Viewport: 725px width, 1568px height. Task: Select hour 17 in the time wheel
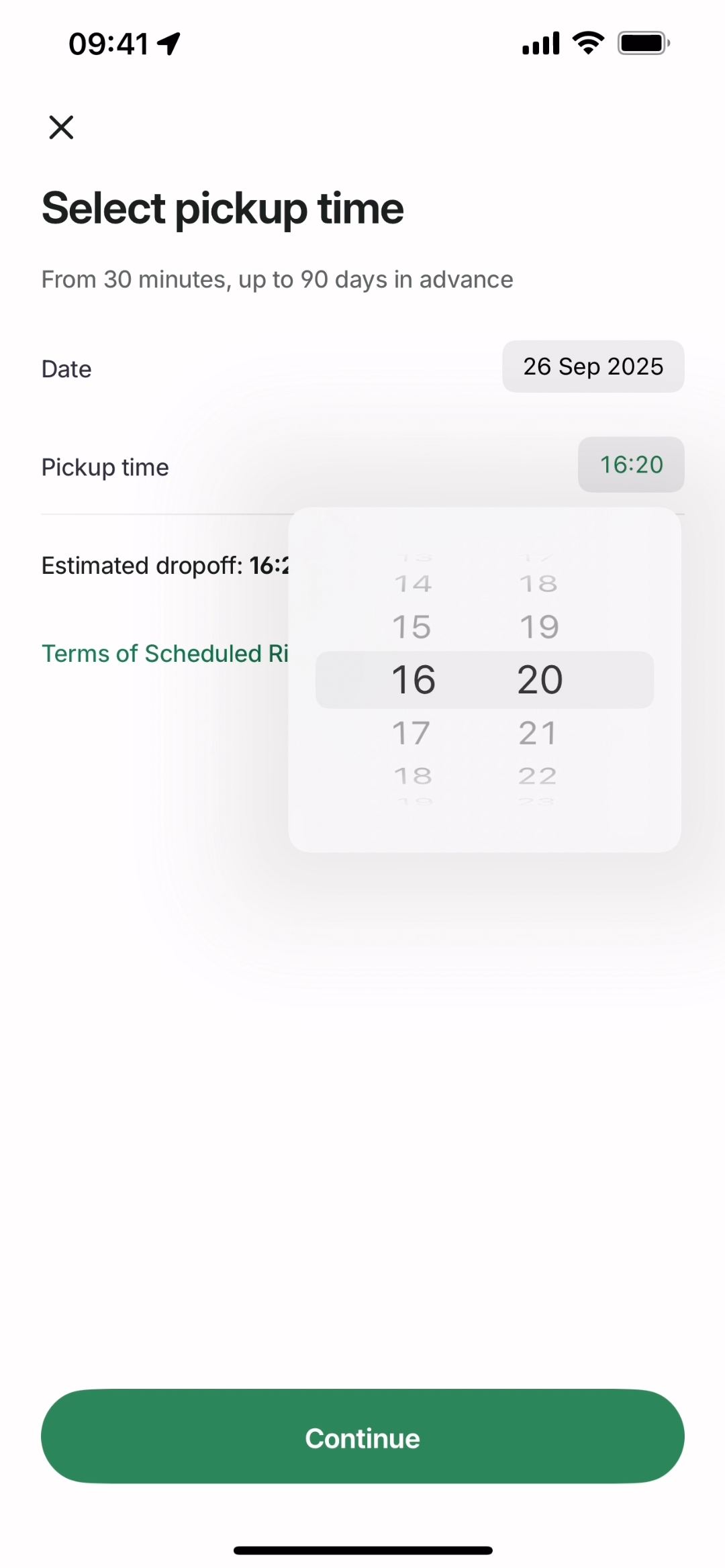pos(412,732)
